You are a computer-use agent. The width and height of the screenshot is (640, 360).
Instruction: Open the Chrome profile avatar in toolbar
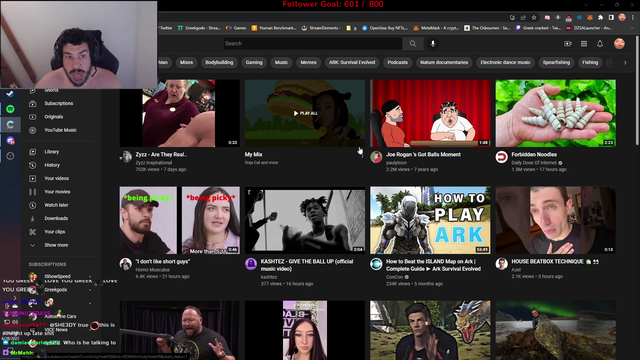[622, 17]
